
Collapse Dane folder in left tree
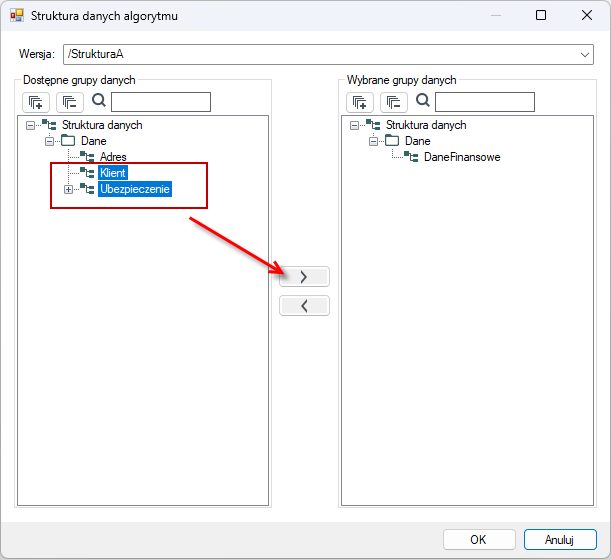point(49,141)
